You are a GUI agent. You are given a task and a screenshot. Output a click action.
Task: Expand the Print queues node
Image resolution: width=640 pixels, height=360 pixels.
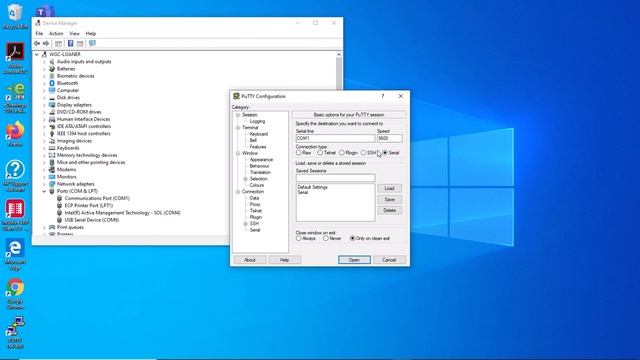pyautogui.click(x=44, y=227)
